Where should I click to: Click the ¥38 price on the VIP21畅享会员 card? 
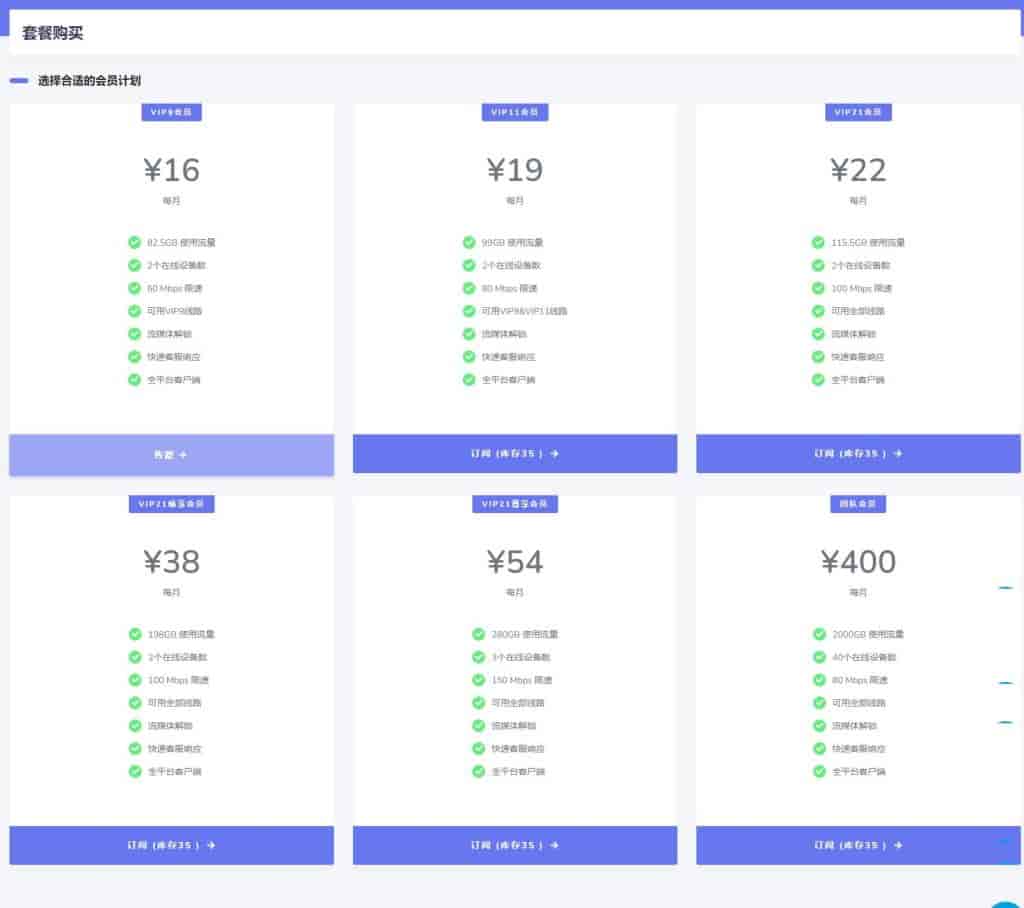click(x=171, y=562)
